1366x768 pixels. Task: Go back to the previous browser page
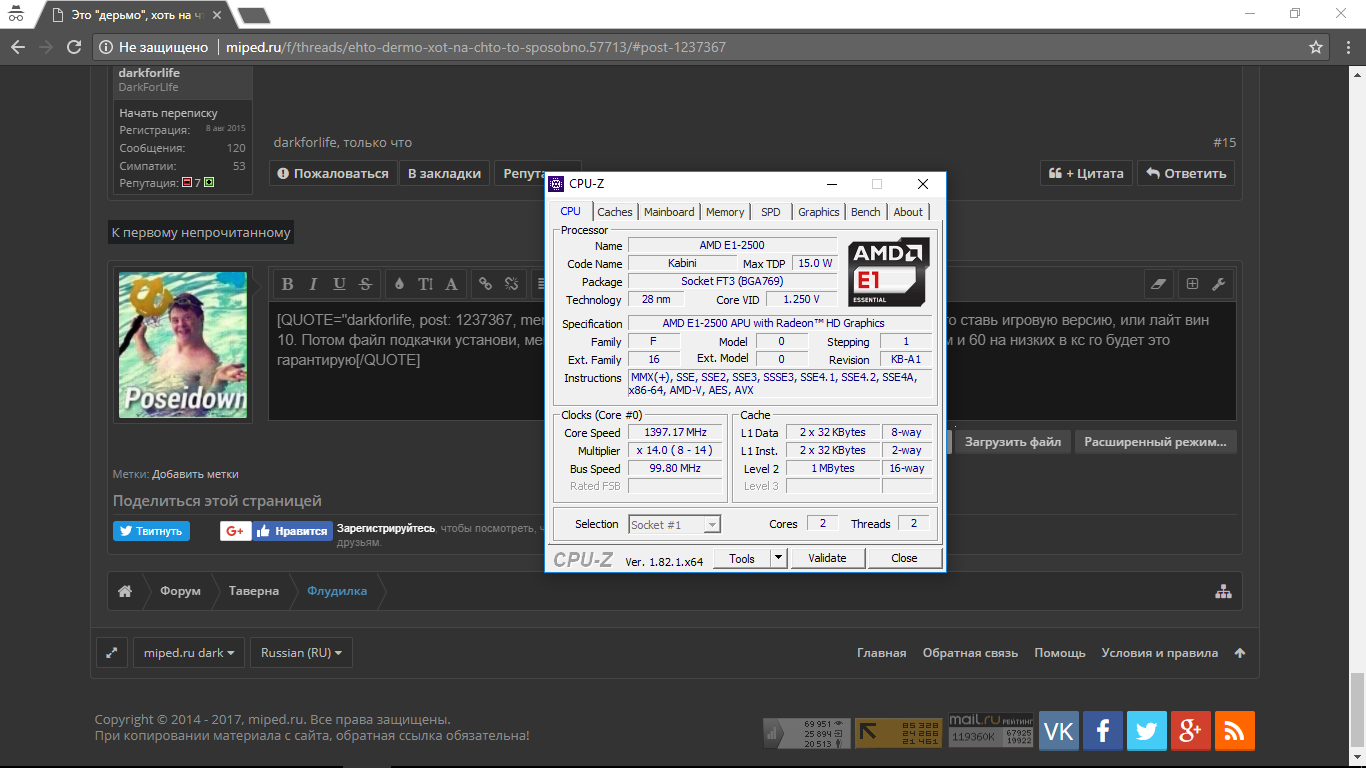coord(18,47)
